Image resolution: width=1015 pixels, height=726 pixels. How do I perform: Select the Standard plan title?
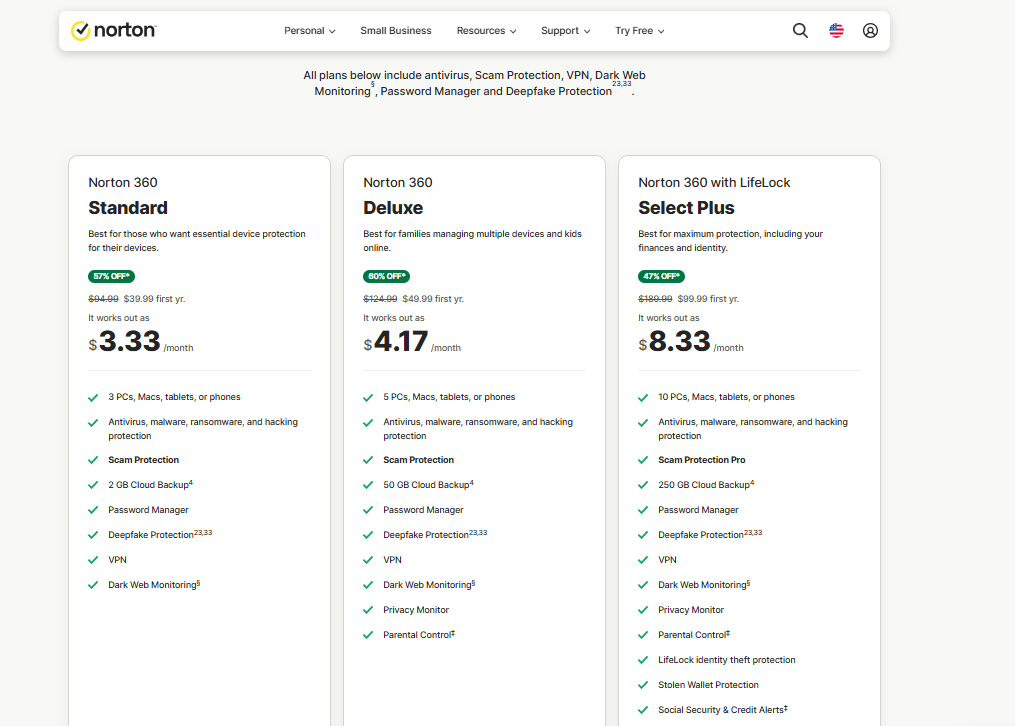[x=128, y=208]
